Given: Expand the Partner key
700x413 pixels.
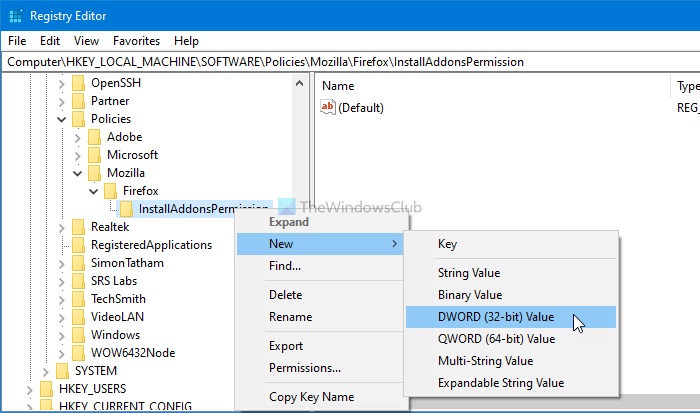Looking at the screenshot, I should [62, 102].
